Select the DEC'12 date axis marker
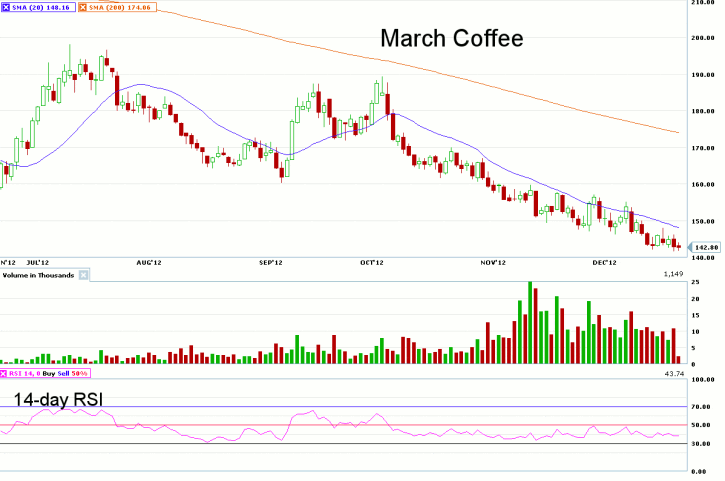The width and height of the screenshot is (725, 481). tap(602, 262)
